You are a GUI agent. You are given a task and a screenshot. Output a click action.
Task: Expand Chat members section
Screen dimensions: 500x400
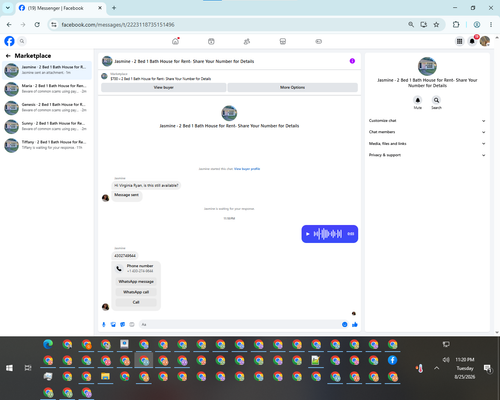(427, 132)
